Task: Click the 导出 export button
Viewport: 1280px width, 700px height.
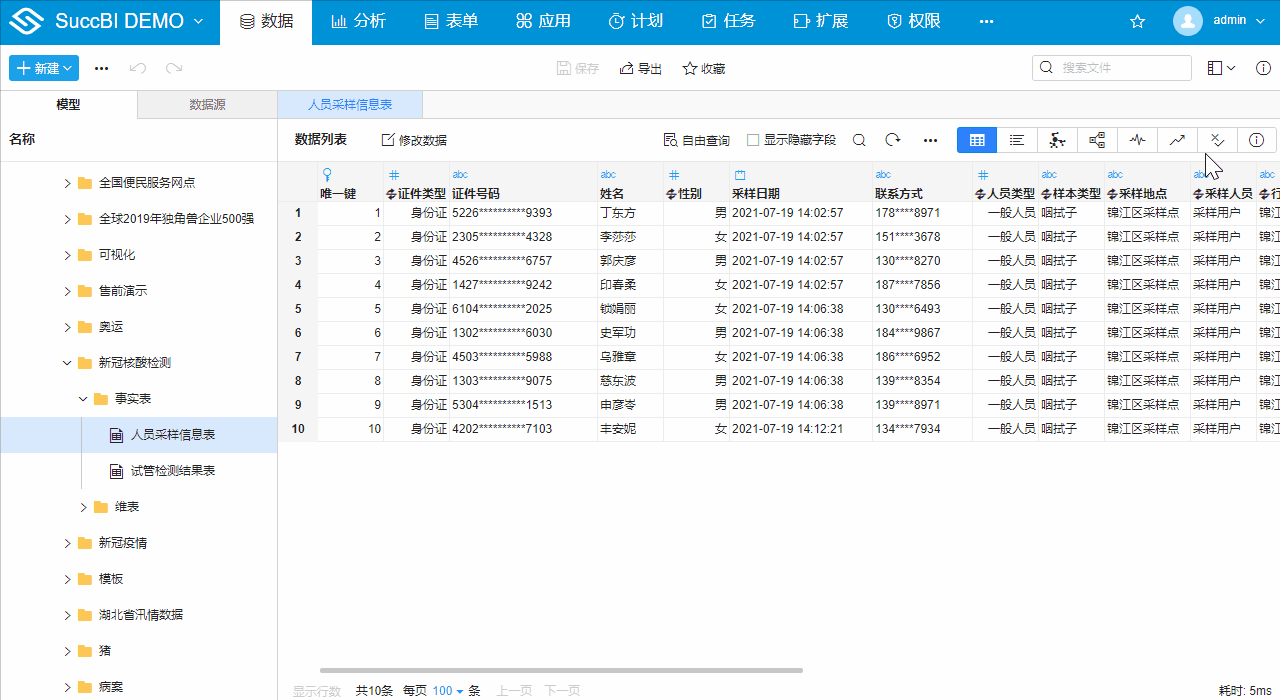Action: pyautogui.click(x=640, y=68)
